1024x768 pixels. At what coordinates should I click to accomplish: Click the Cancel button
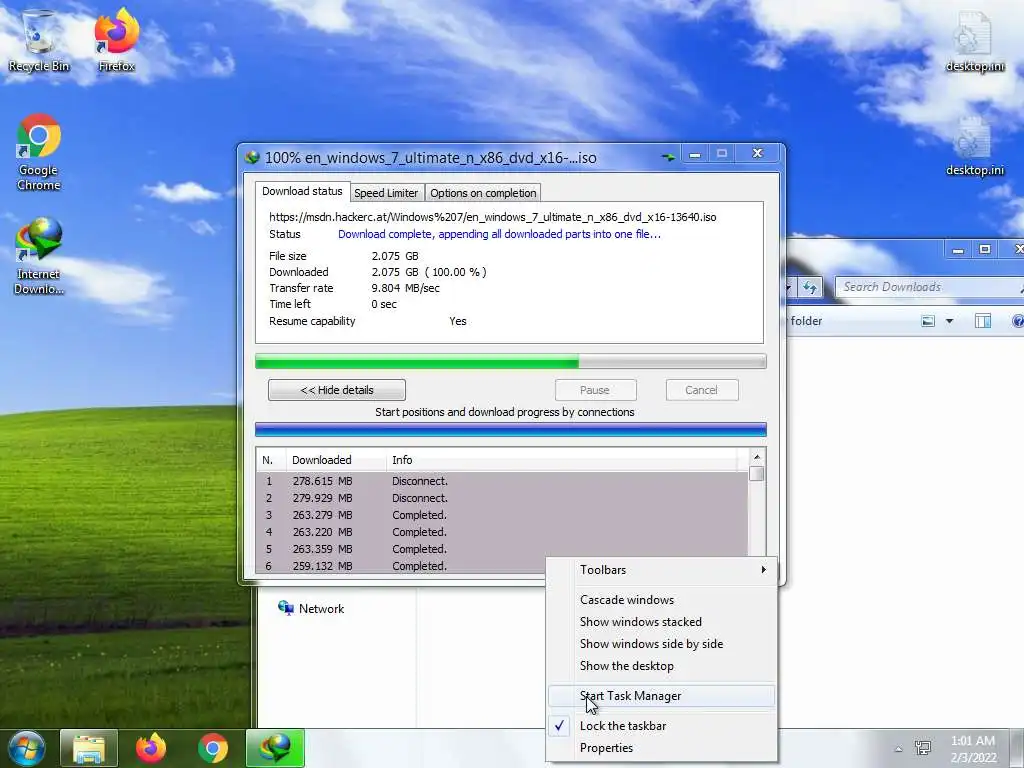point(701,390)
